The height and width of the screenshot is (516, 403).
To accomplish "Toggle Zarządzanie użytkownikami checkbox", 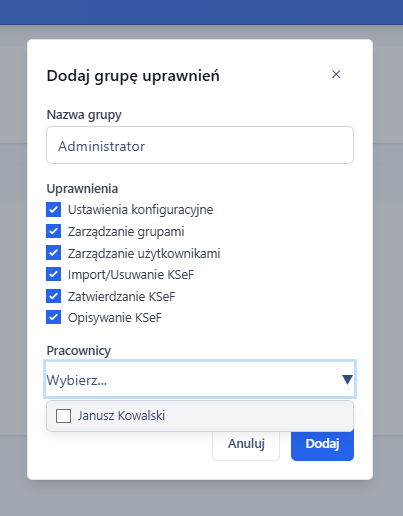I will point(54,253).
